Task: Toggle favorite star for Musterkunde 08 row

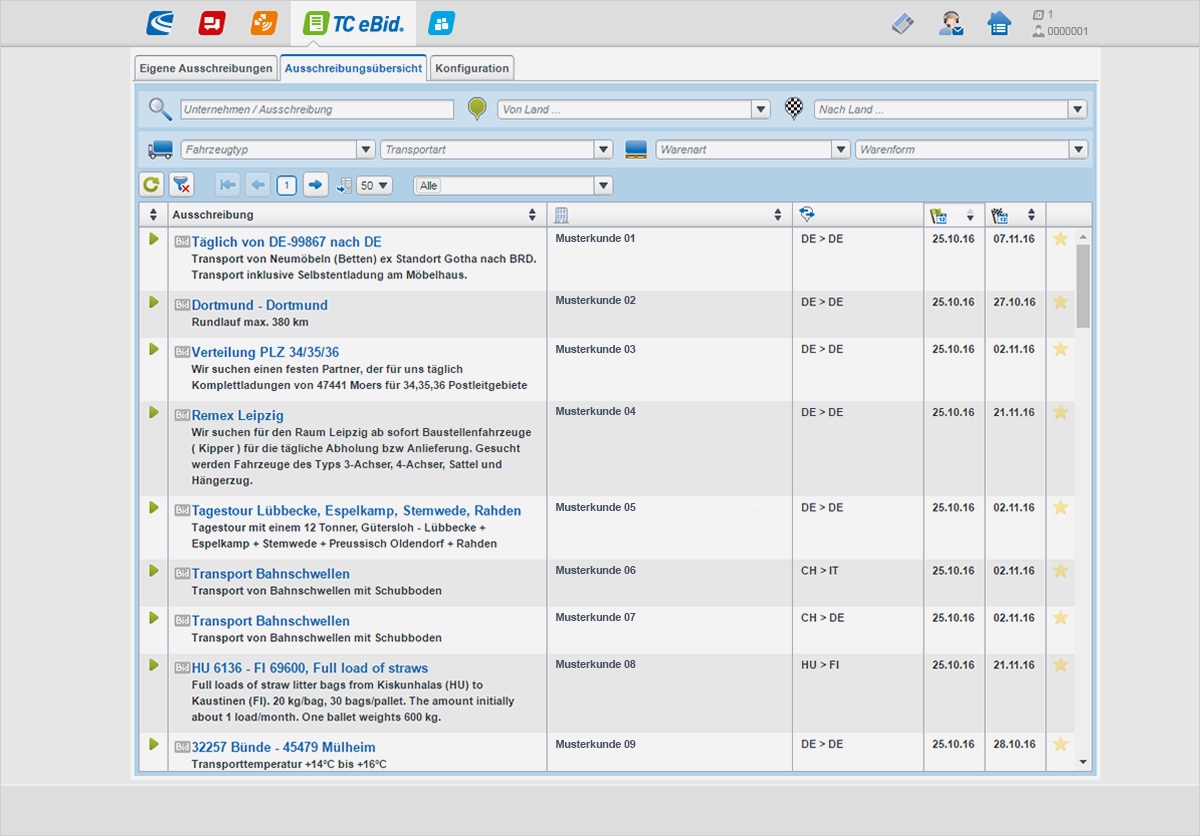Action: tap(1061, 665)
